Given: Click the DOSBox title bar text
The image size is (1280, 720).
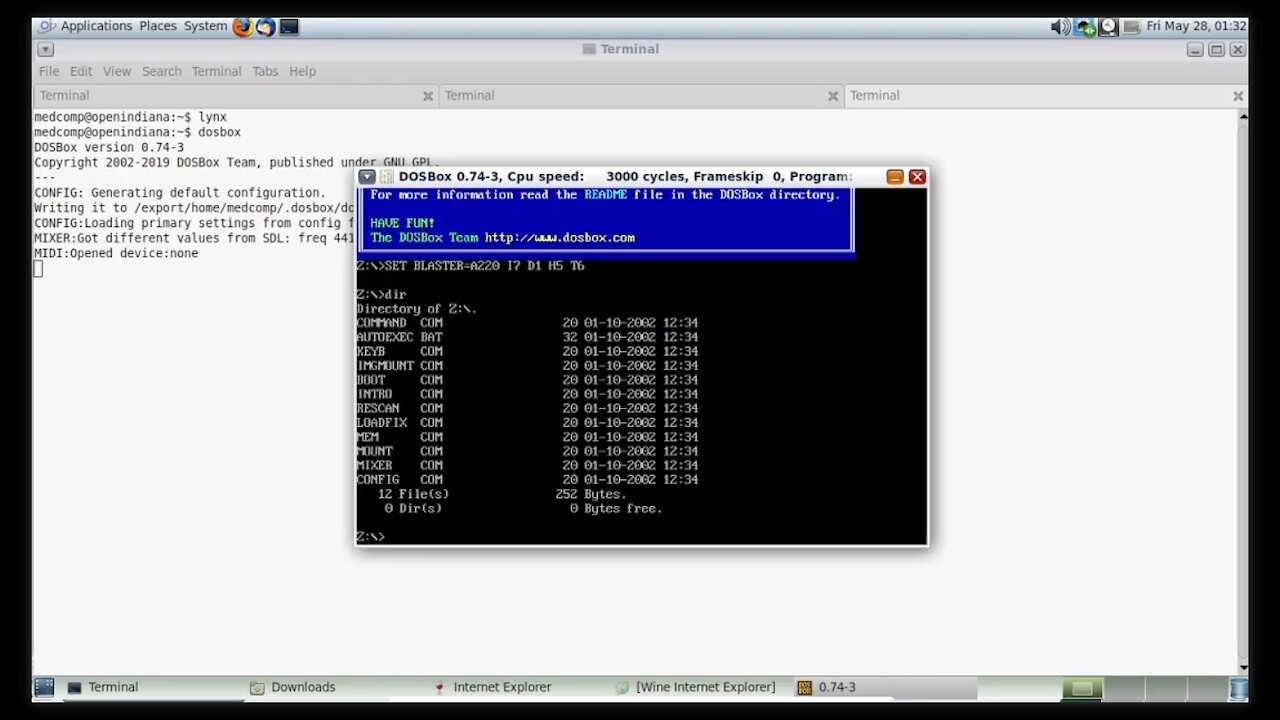Looking at the screenshot, I should pos(625,177).
